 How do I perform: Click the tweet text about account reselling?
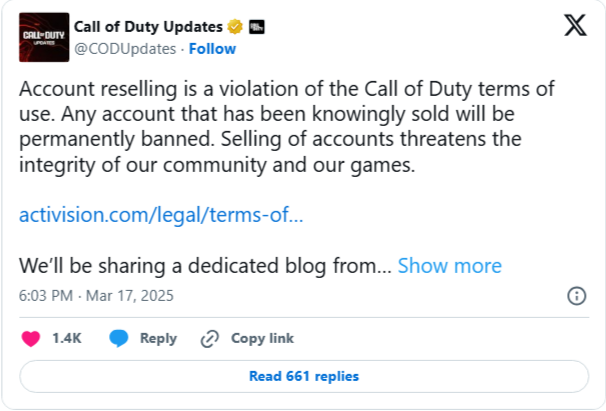click(287, 127)
